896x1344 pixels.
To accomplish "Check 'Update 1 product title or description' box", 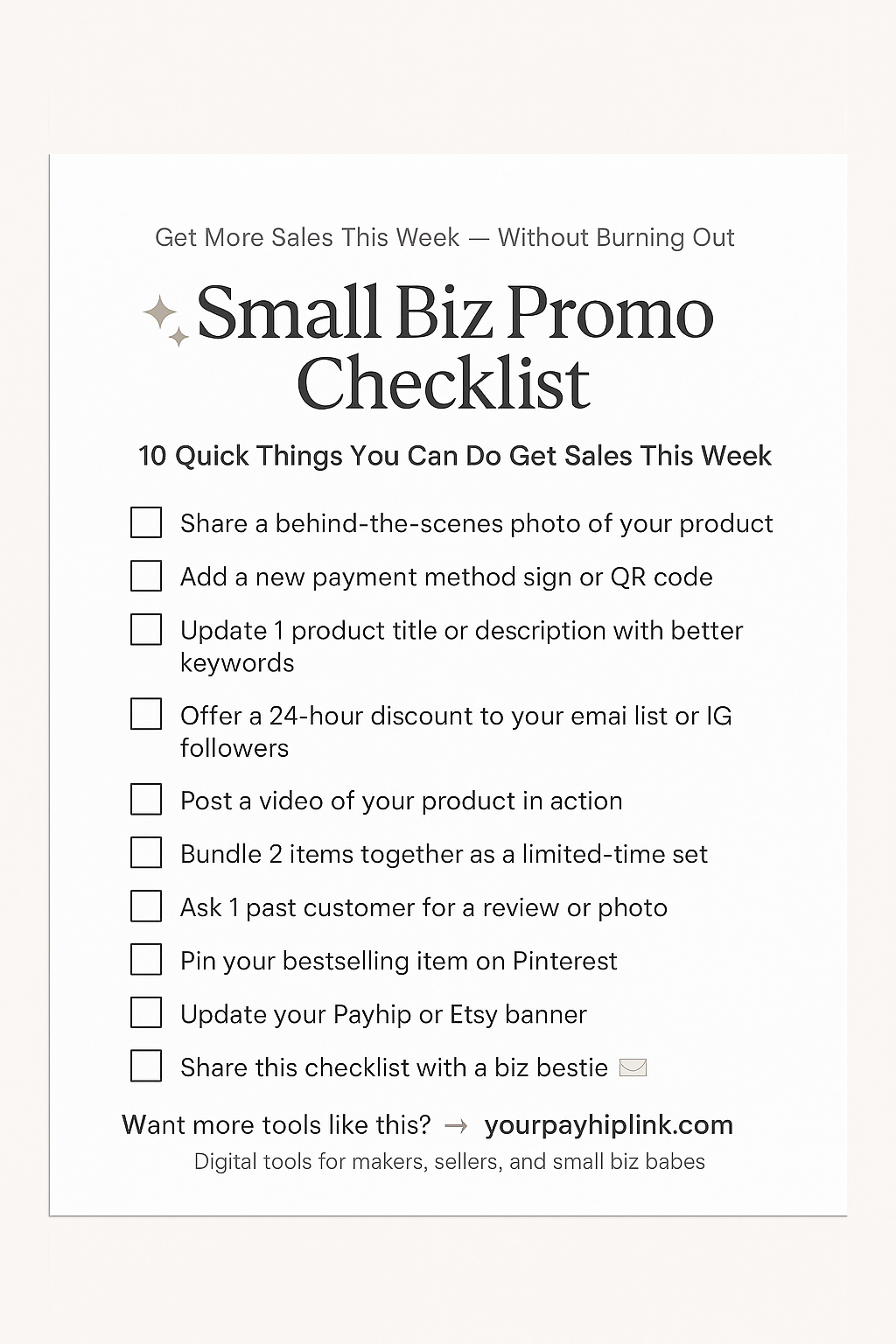I will click(x=146, y=629).
